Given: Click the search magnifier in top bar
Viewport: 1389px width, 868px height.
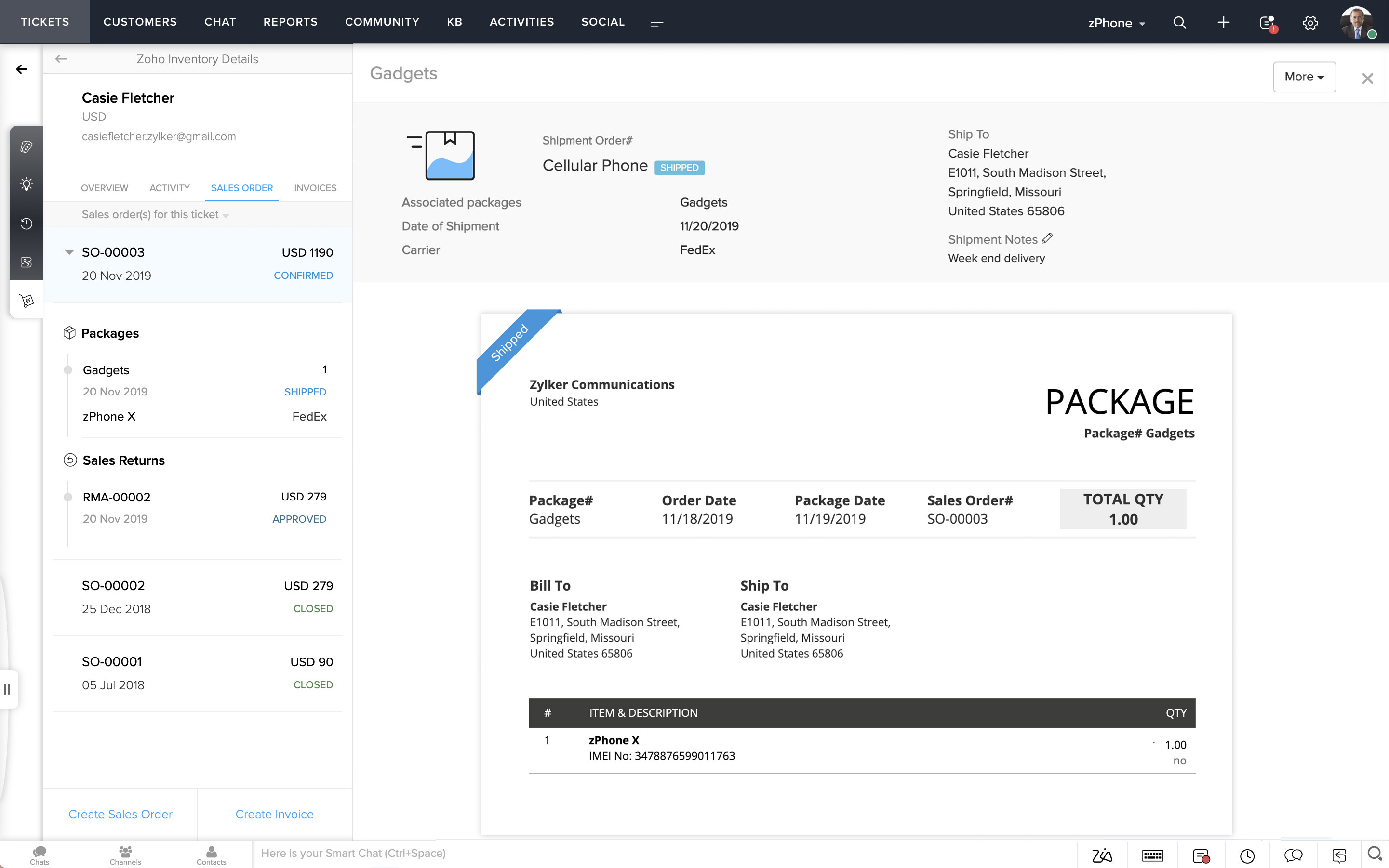Looking at the screenshot, I should [x=1179, y=22].
